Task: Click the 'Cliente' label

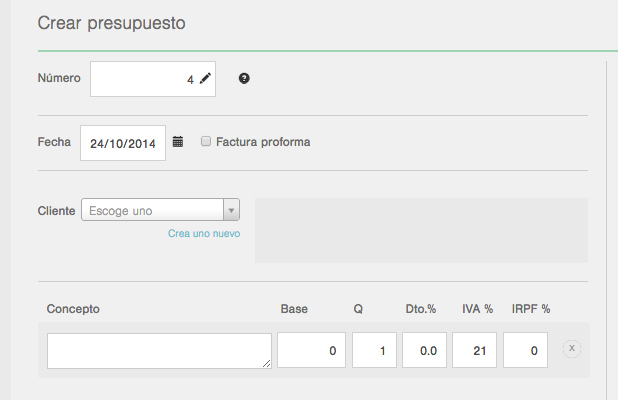Action: pyautogui.click(x=56, y=211)
